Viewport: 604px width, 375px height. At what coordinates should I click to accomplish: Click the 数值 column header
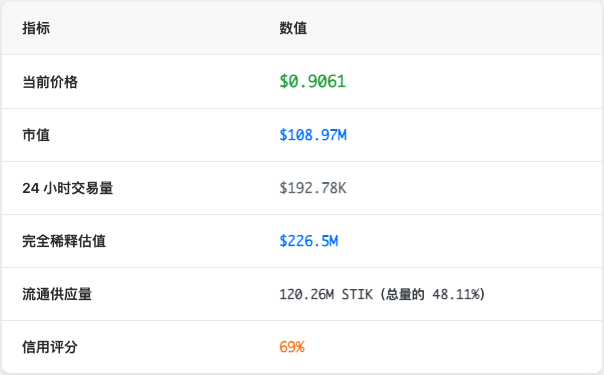pyautogui.click(x=293, y=28)
